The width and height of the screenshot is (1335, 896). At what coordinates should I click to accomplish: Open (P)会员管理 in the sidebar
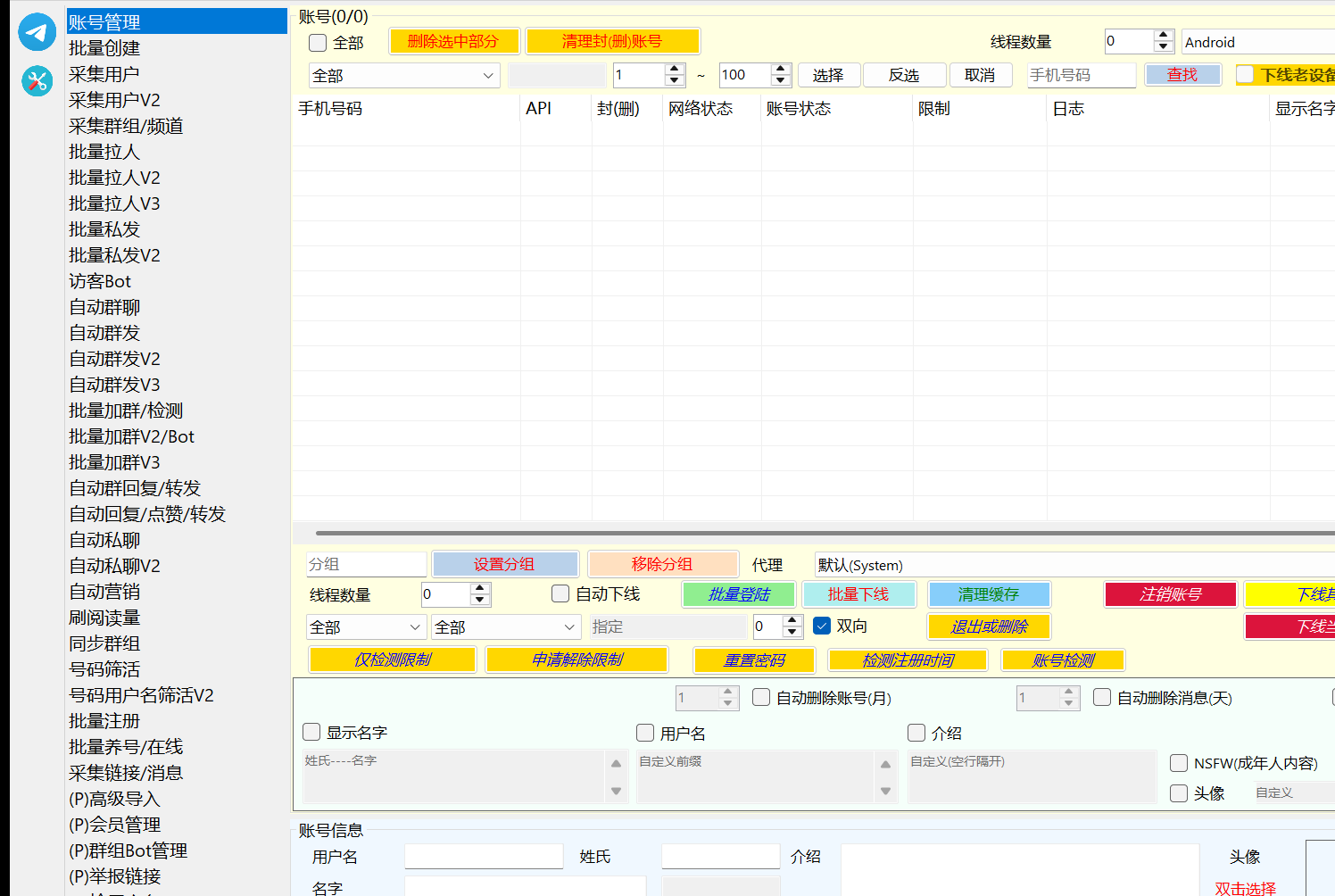[x=114, y=825]
